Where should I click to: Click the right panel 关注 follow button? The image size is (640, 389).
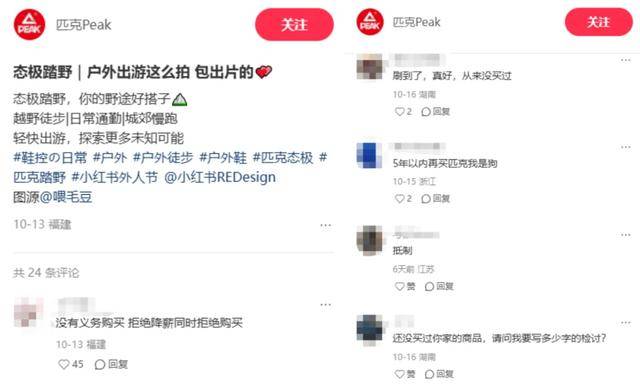click(x=599, y=22)
